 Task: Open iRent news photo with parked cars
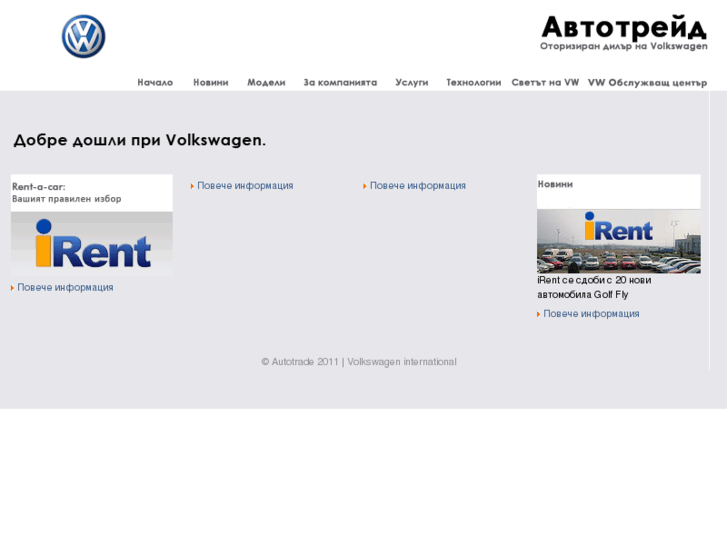point(619,241)
